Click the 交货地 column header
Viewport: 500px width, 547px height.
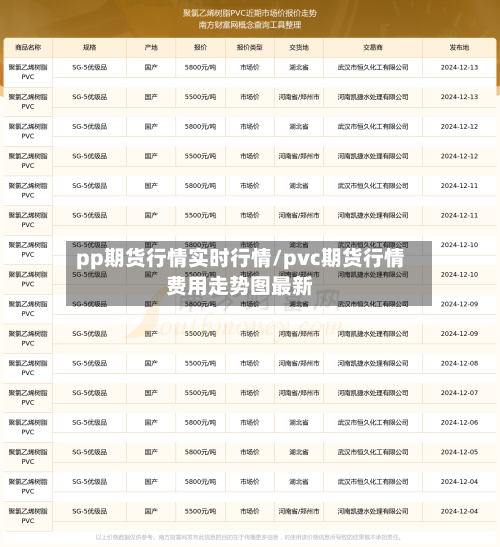(x=299, y=47)
